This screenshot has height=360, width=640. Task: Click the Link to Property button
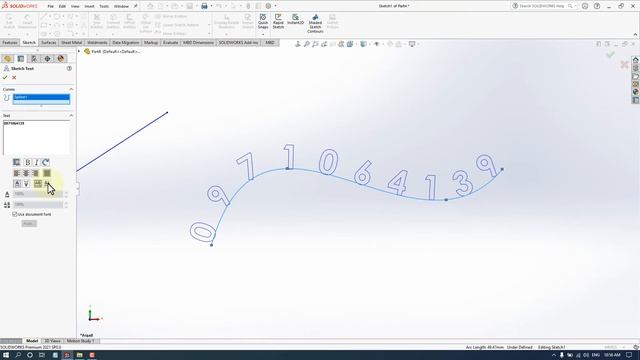coord(17,162)
